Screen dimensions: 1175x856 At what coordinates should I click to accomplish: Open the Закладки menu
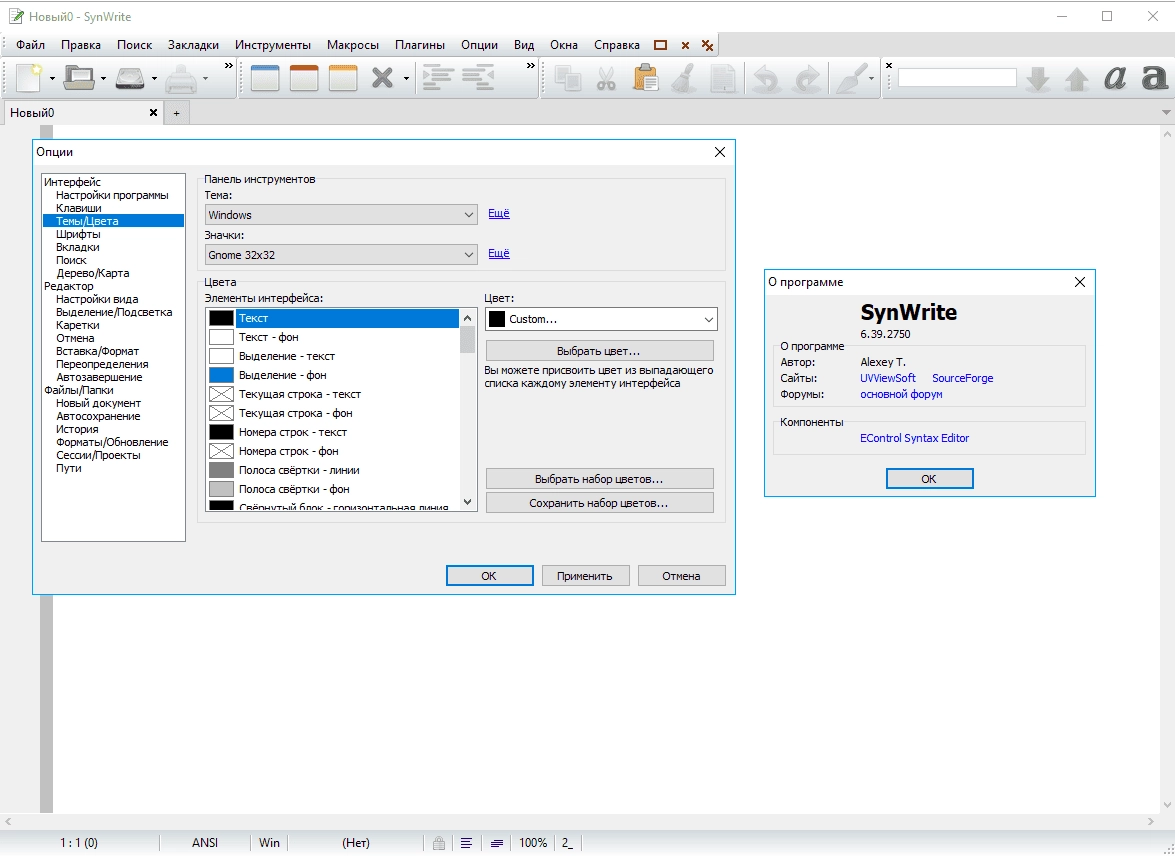[193, 45]
